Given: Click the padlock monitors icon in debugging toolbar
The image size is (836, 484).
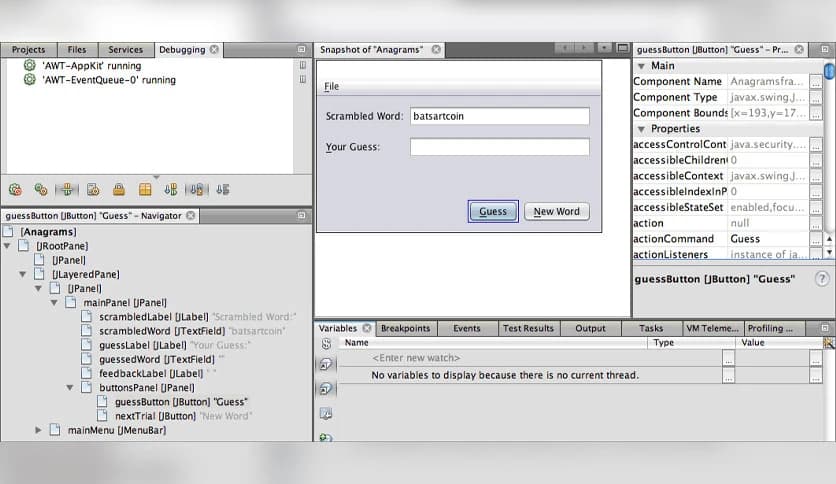Looking at the screenshot, I should [119, 189].
